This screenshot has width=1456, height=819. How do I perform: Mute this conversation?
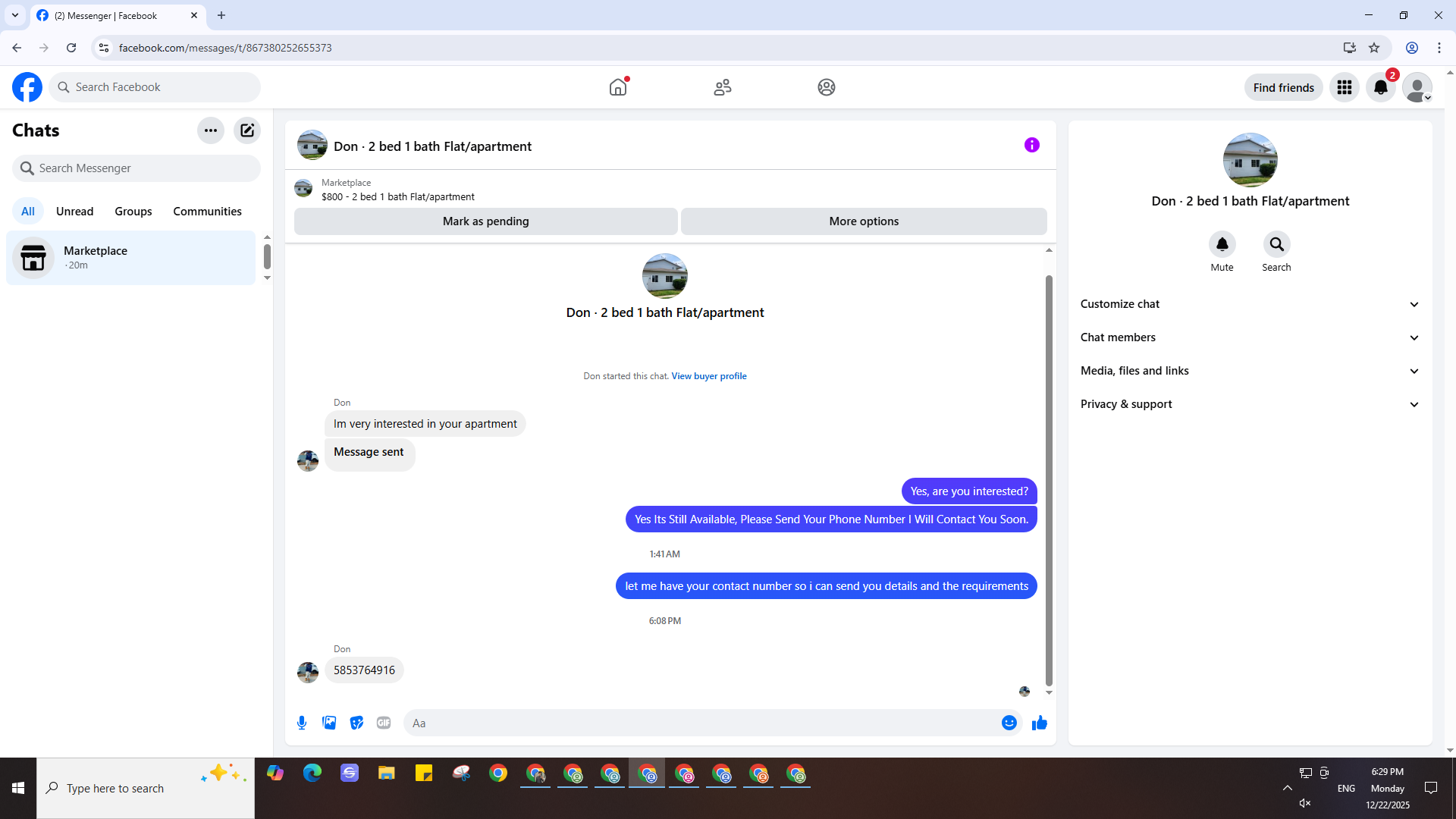1222,245
